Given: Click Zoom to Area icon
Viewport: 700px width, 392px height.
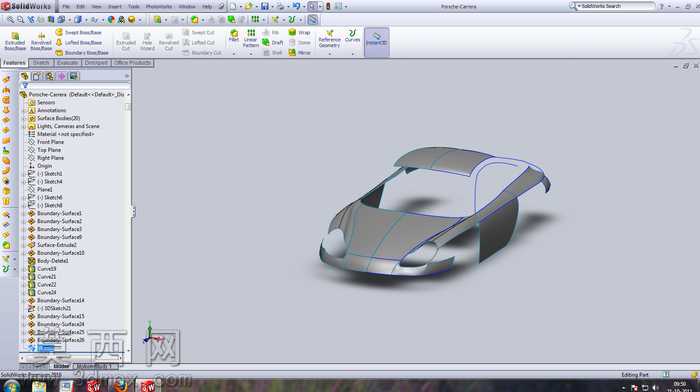Looking at the screenshot, I should click(x=21, y=20).
